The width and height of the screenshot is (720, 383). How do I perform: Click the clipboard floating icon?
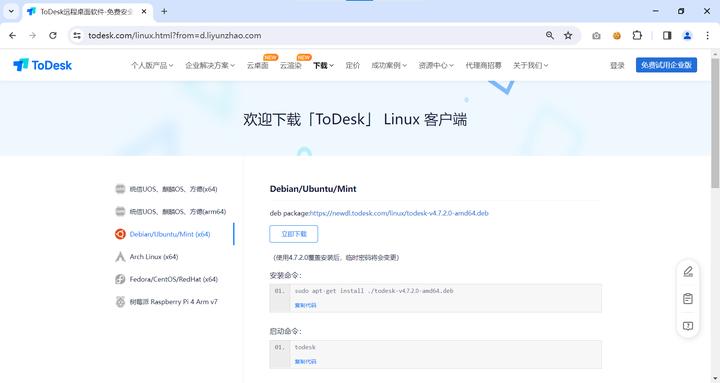coord(688,299)
